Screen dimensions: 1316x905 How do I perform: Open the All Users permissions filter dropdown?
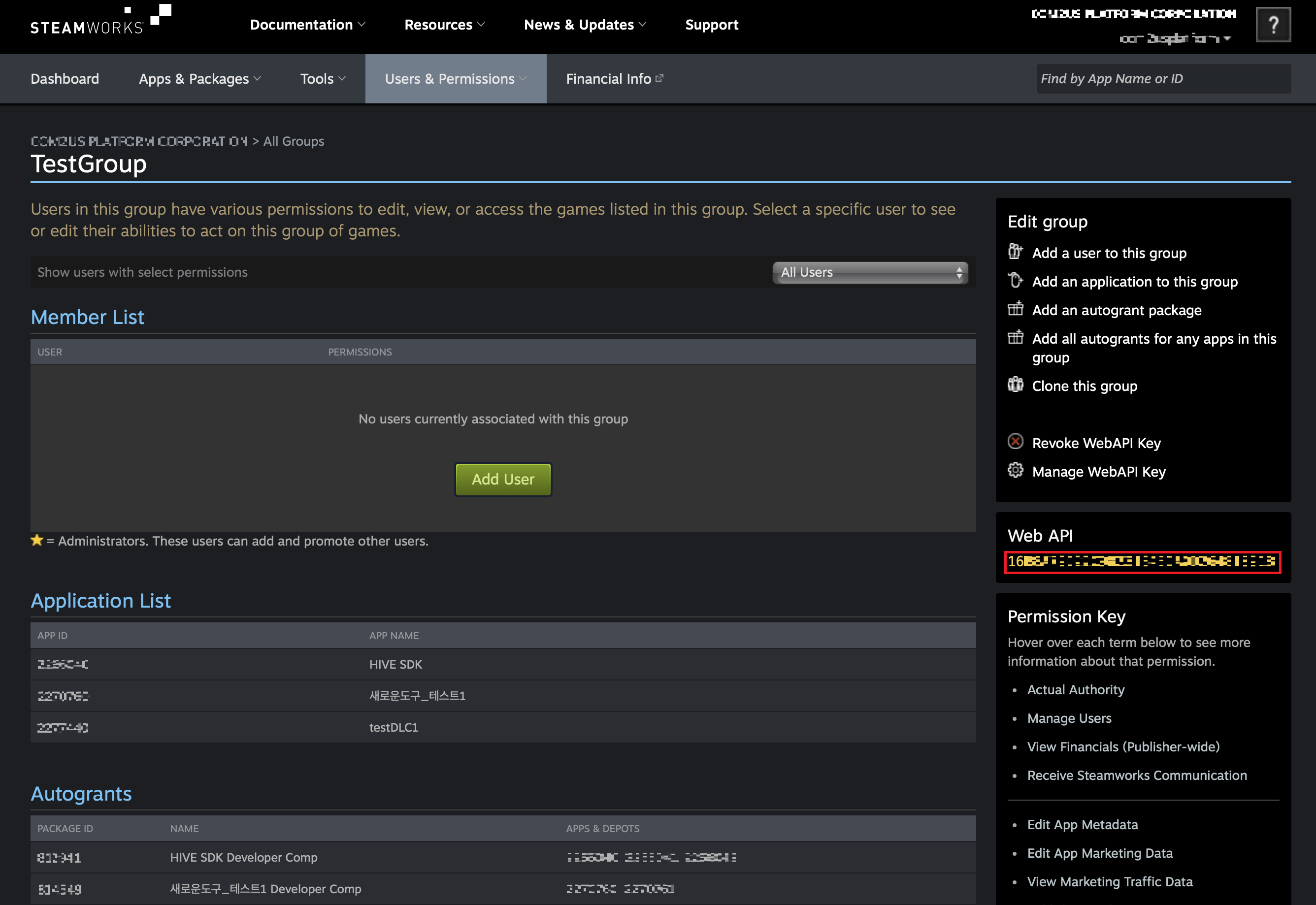[870, 273]
